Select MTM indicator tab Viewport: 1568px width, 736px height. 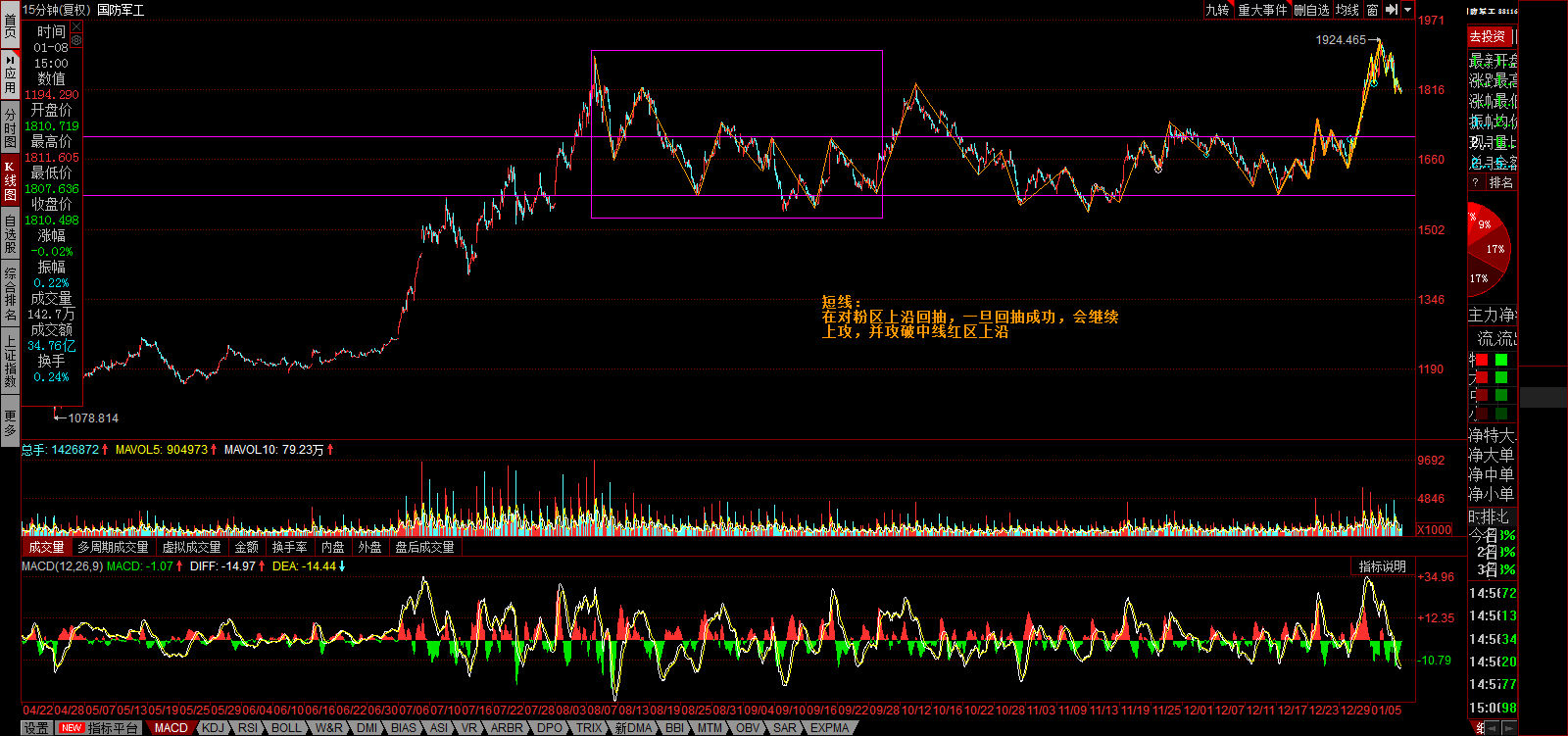710,728
